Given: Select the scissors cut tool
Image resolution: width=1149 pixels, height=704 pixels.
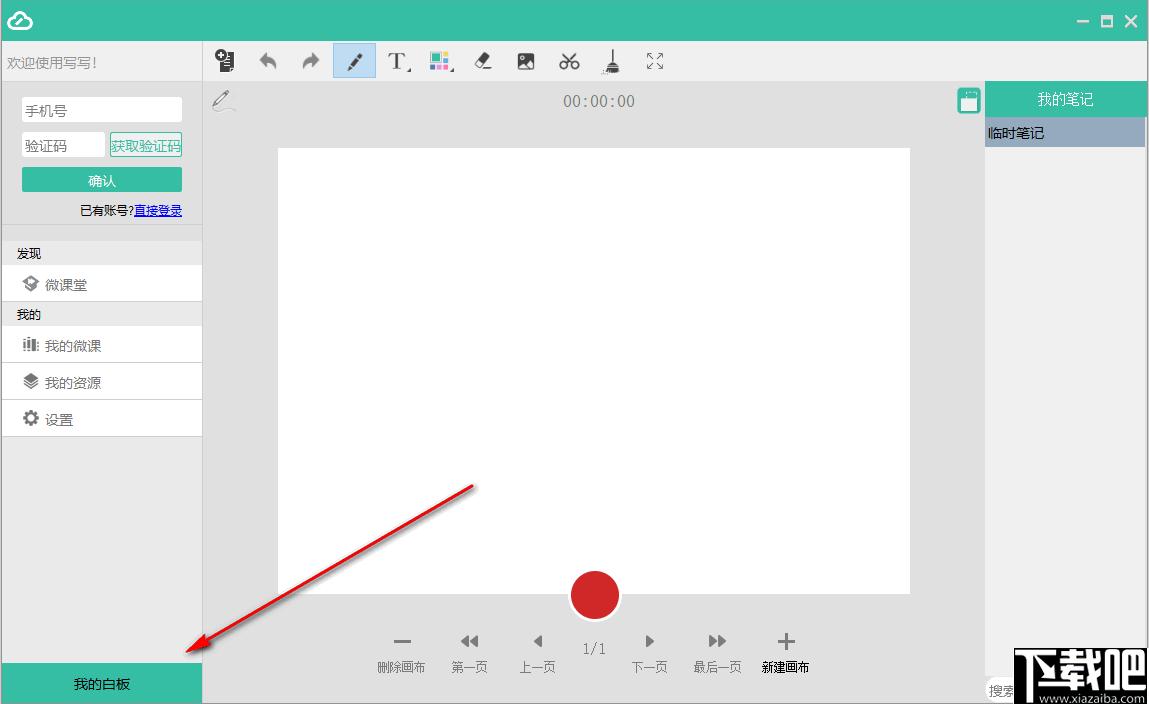Looking at the screenshot, I should (x=569, y=61).
